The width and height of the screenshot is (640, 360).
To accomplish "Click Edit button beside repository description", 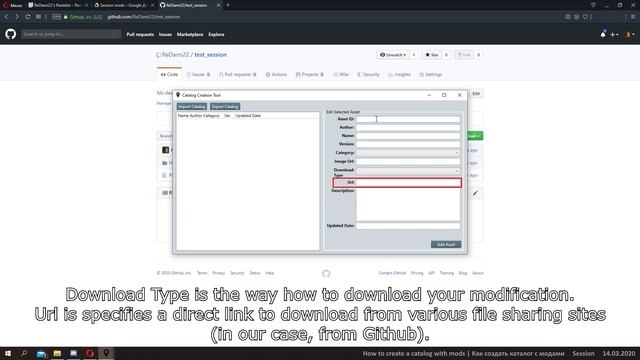I will click(476, 94).
